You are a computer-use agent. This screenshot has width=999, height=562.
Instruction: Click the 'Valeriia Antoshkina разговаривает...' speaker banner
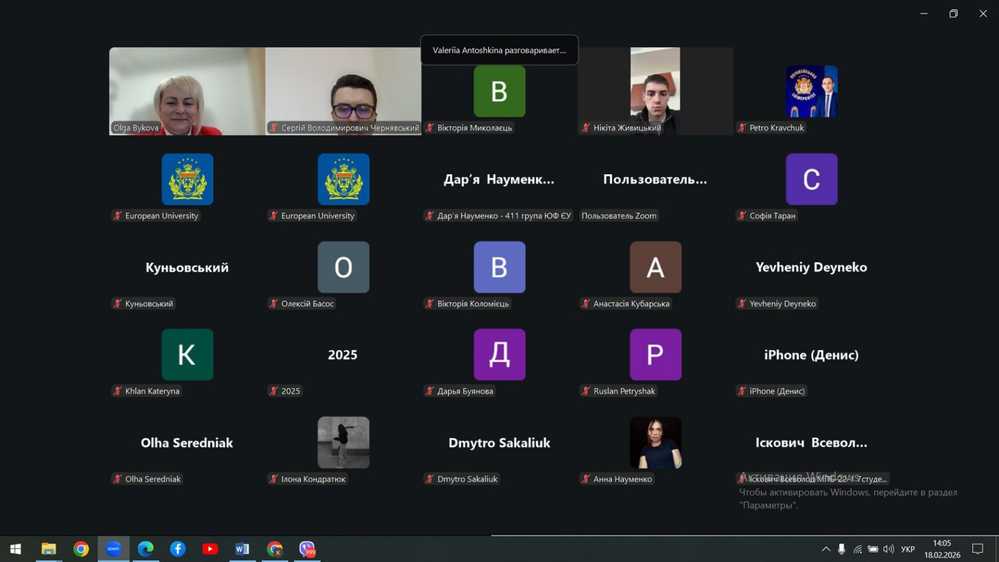tap(499, 50)
